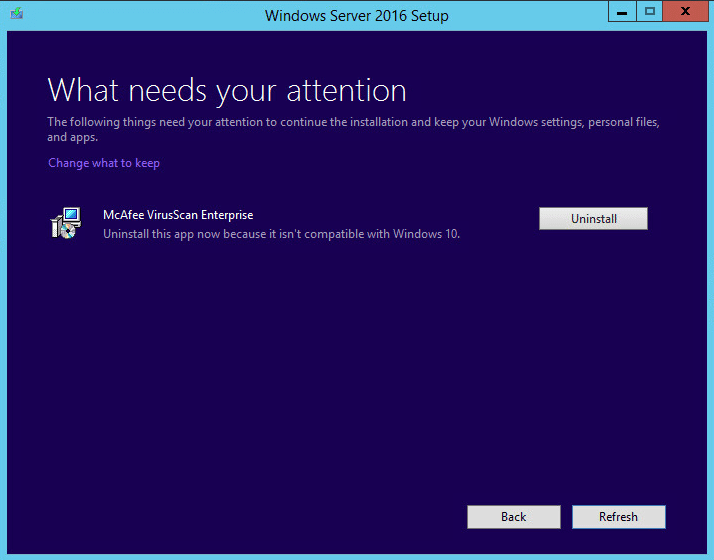Click the Uninstall button for McAfee VirusScan
Viewport: 714px width, 560px height.
coord(593,219)
